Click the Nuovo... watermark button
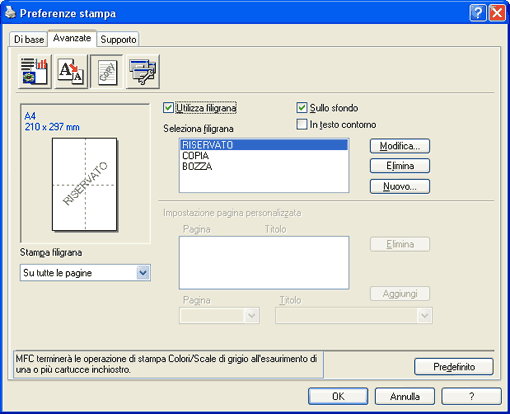510x414 pixels. click(400, 186)
